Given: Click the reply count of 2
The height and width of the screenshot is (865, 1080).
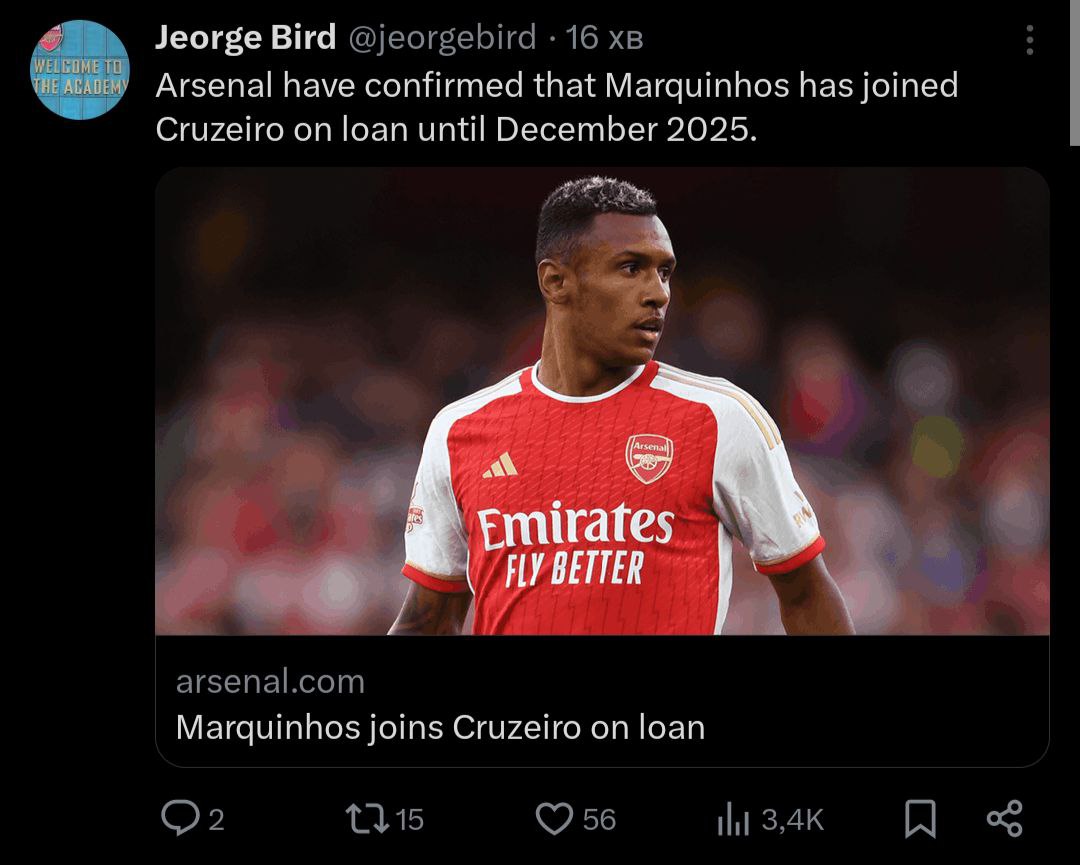Looking at the screenshot, I should pos(215,821).
